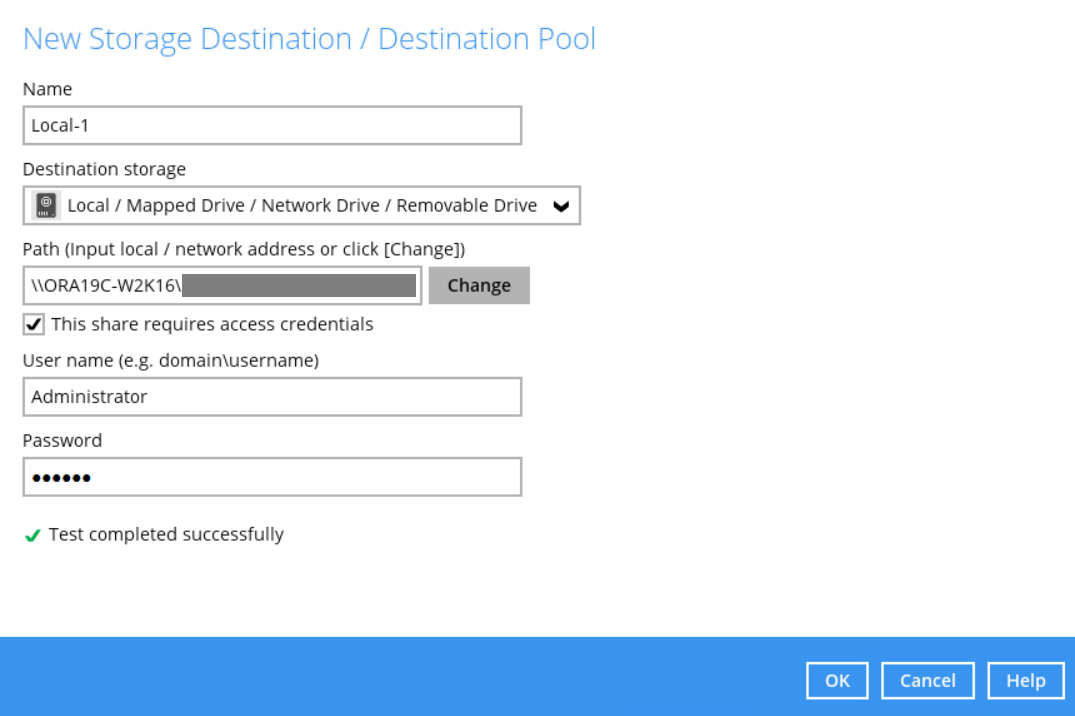
Task: Focus the Name field containing Local-1
Action: pos(272,126)
